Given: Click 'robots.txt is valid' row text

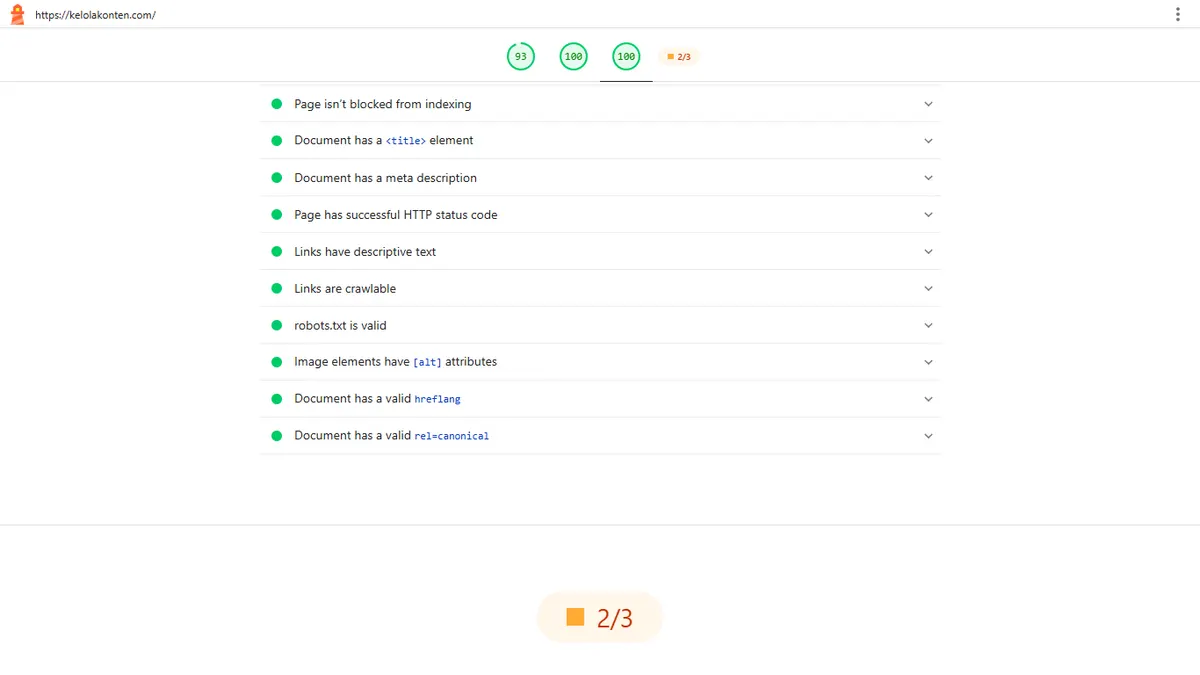Looking at the screenshot, I should point(340,326).
